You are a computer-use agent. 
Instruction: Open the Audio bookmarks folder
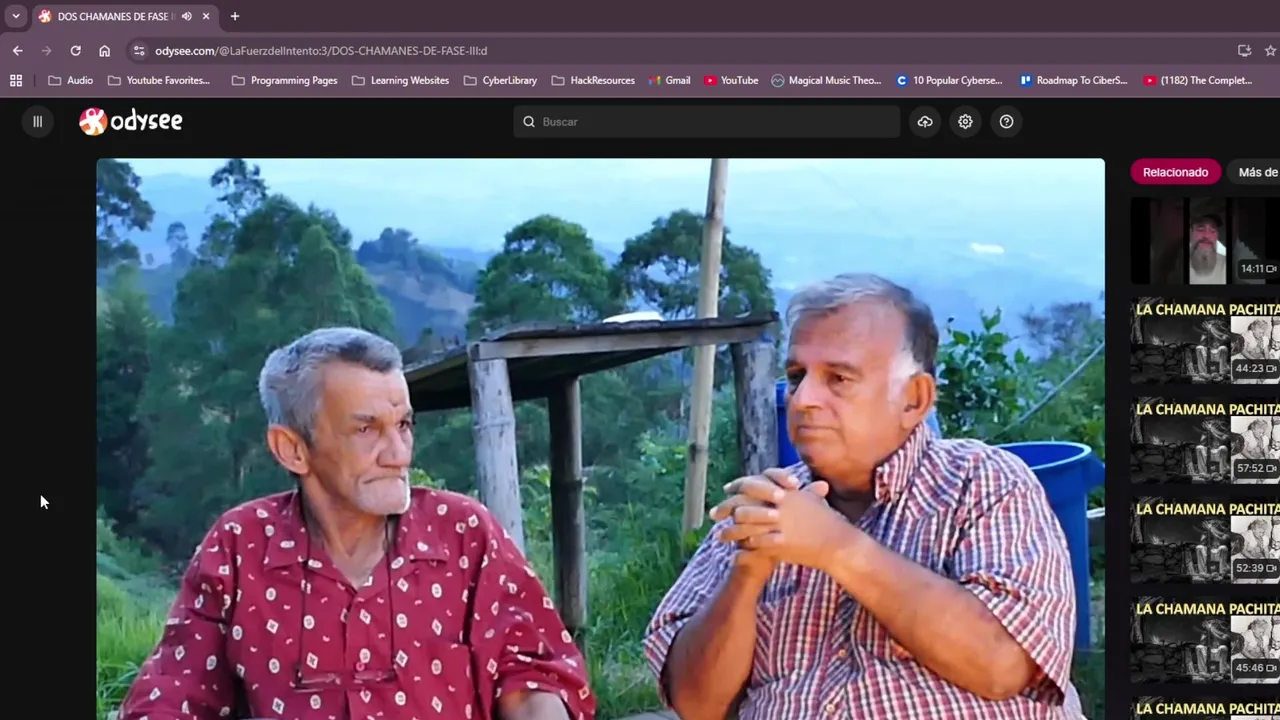coord(70,80)
